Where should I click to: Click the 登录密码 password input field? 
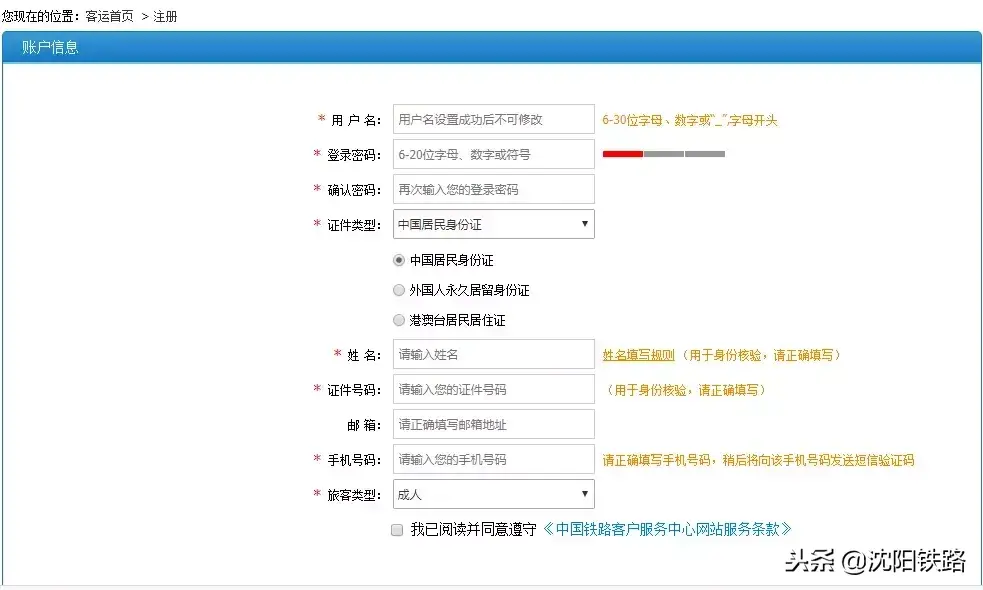tap(493, 153)
